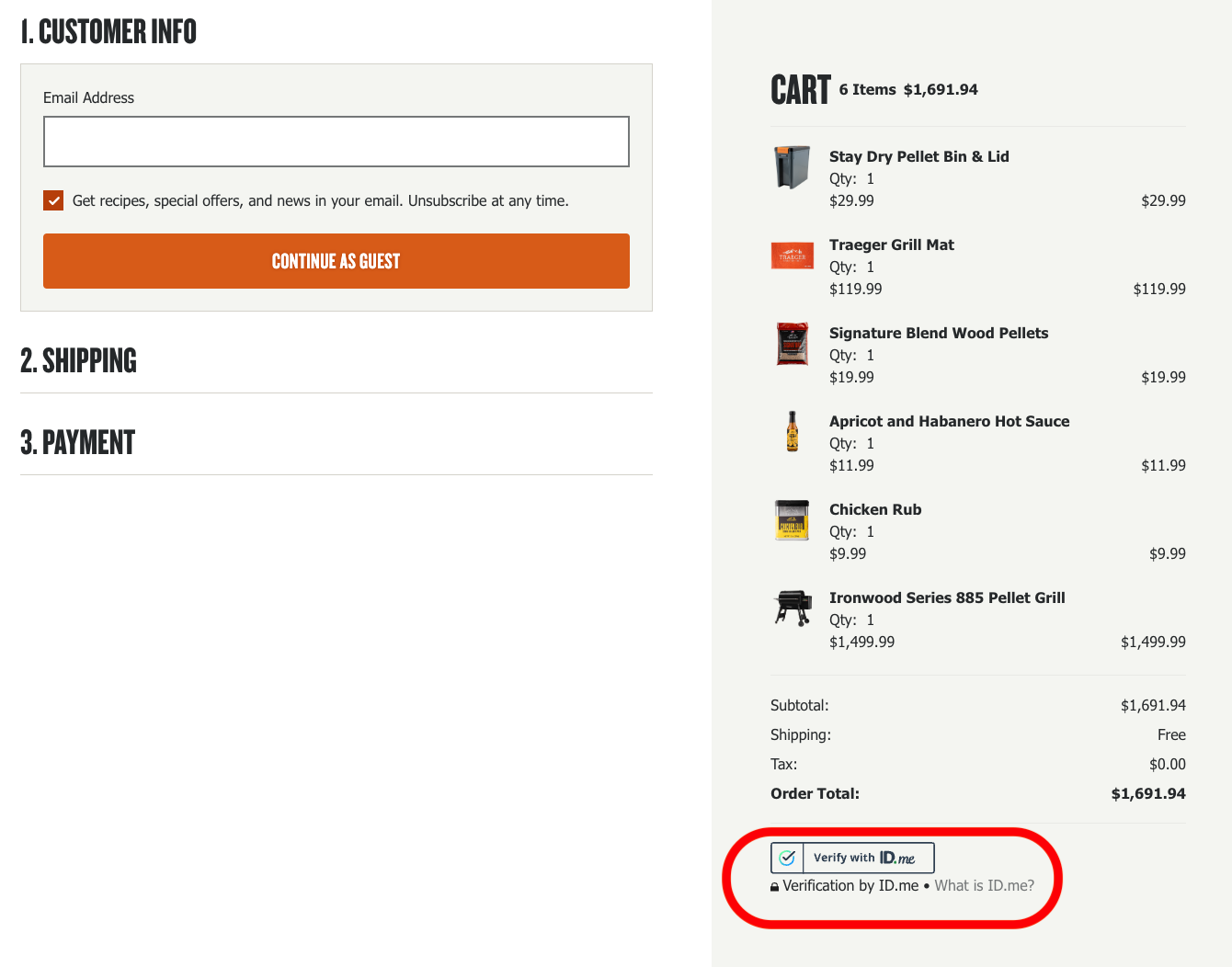Open the Ironwood Series 885 Pellet Grill title
The image size is (1232, 967).
coord(946,597)
